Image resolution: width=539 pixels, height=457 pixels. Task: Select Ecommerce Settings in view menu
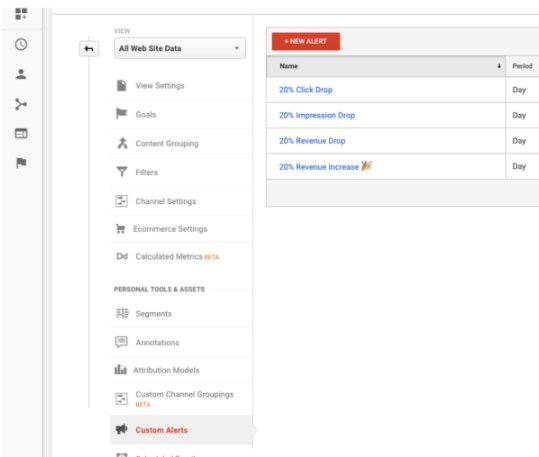[170, 229]
